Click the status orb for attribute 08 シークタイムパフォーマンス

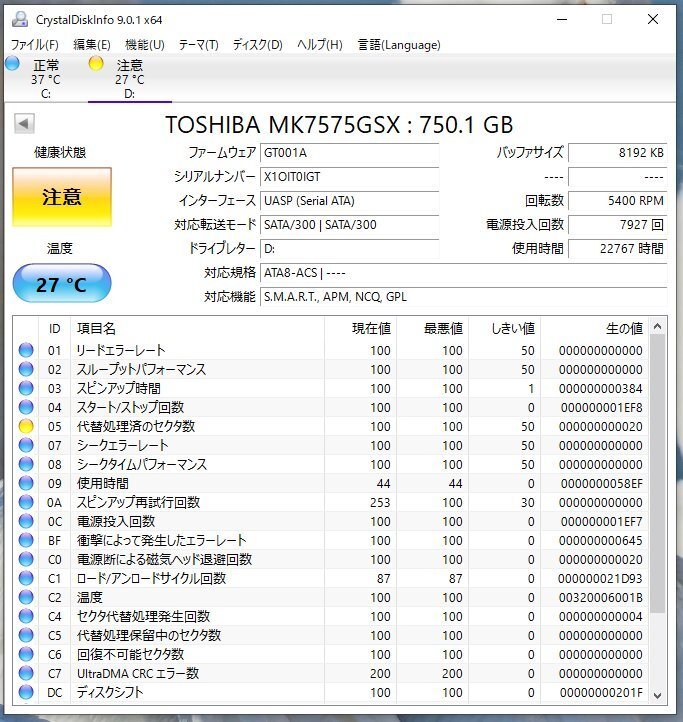coord(26,464)
